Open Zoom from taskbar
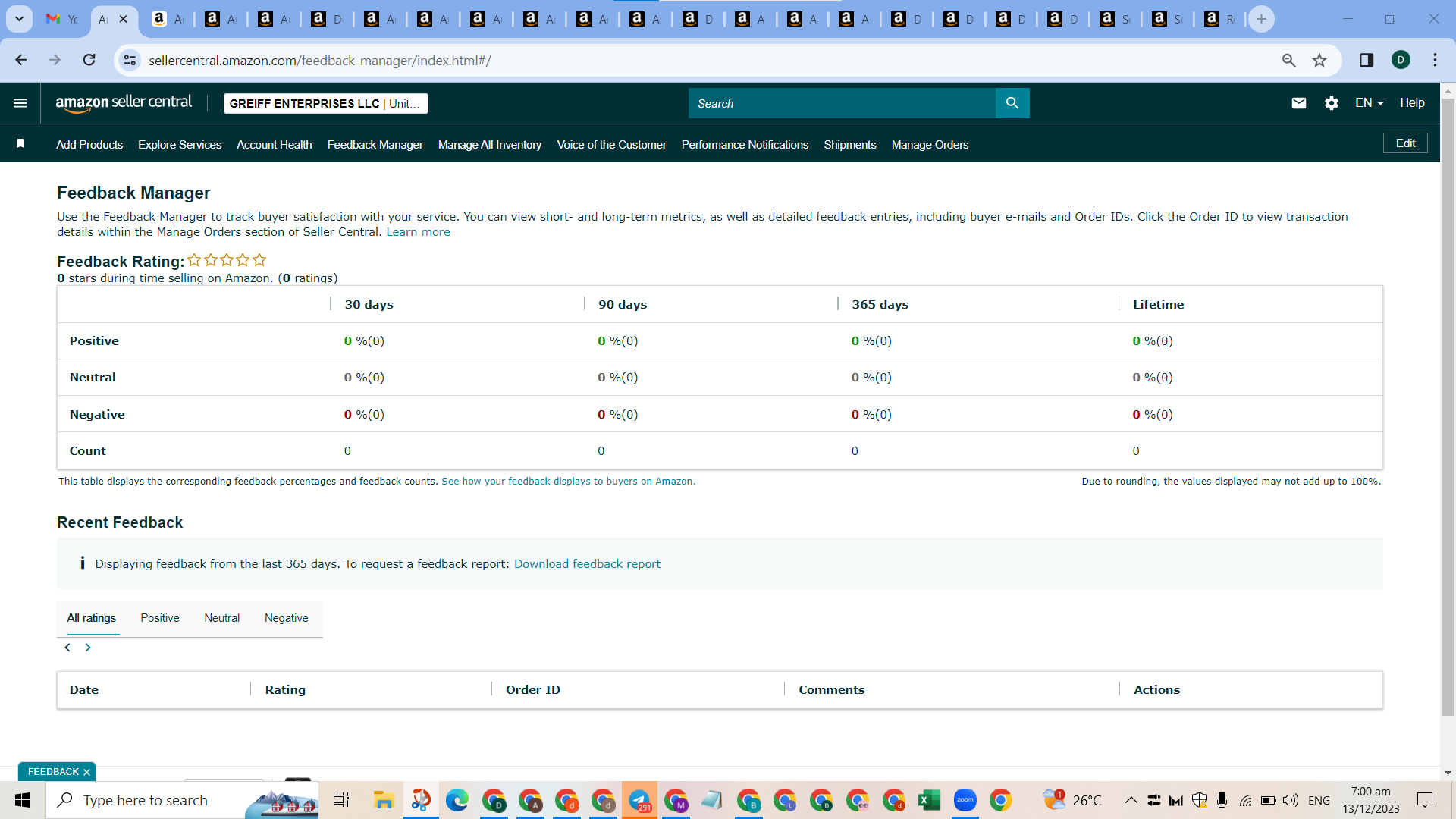This screenshot has height=819, width=1456. (x=965, y=800)
